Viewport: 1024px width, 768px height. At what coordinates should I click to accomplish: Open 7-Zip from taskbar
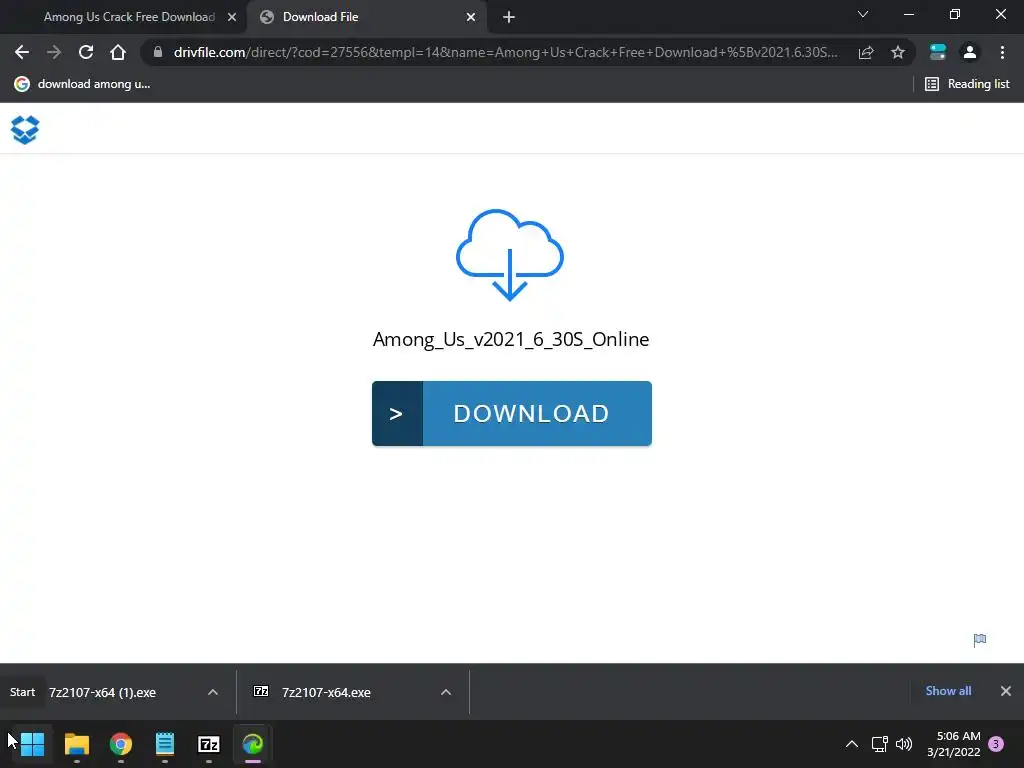209,744
